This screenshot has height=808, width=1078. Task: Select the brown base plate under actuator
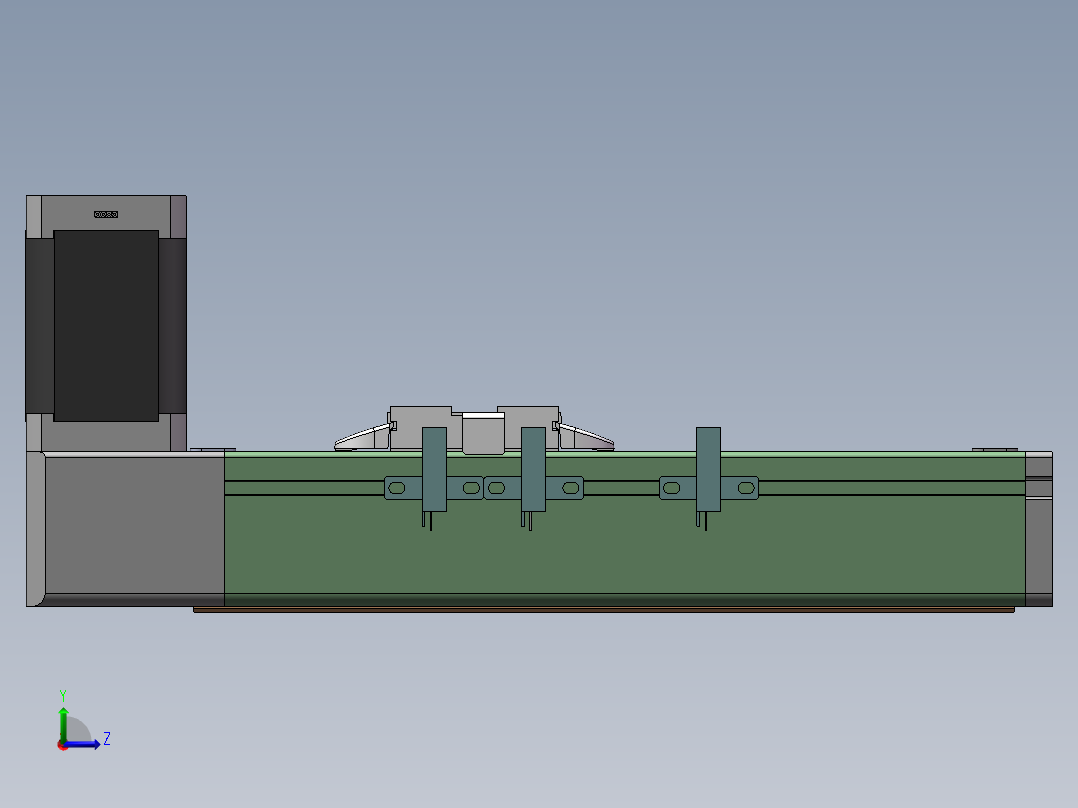point(604,610)
